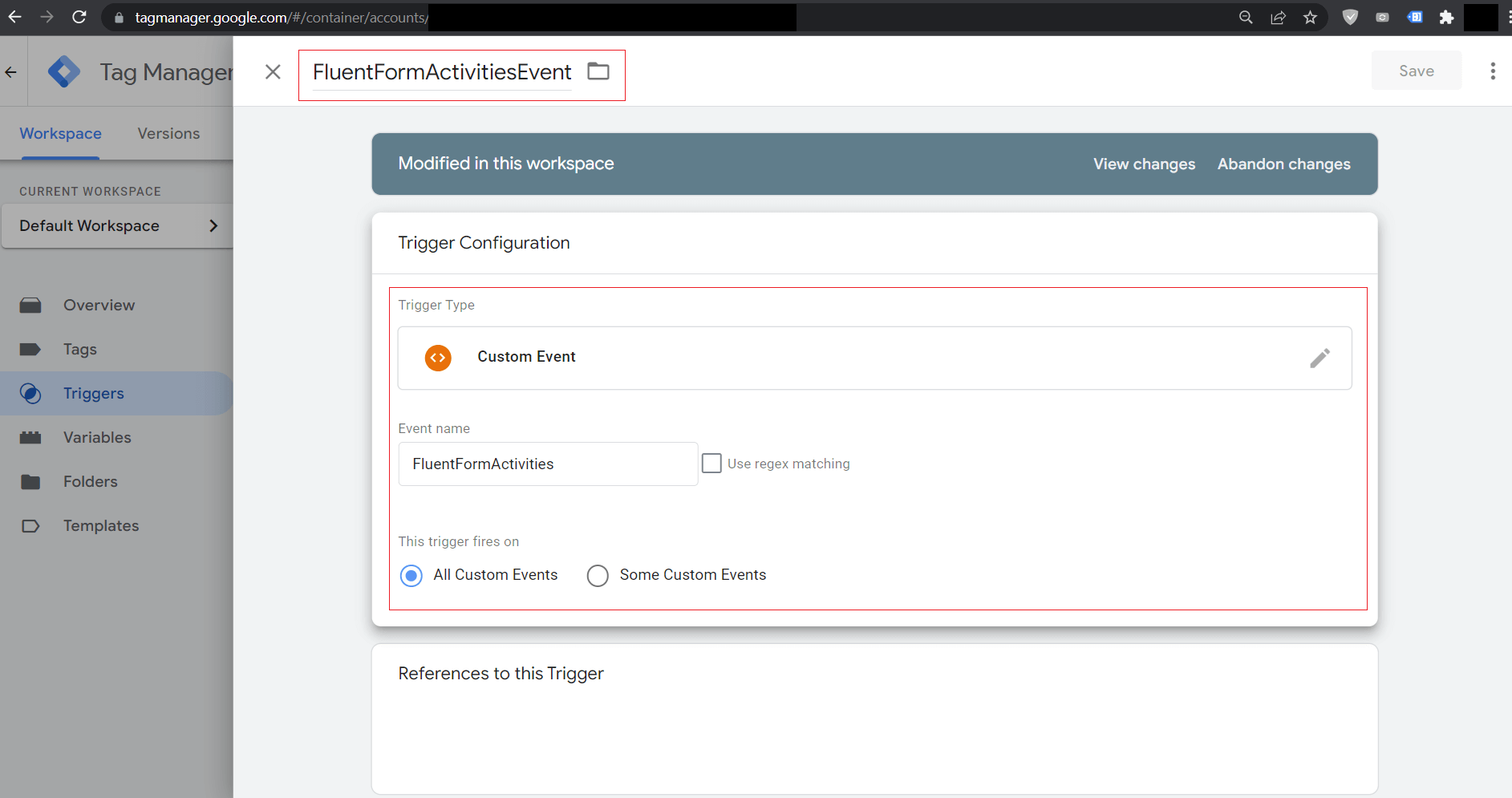
Task: Click Abandon changes link
Action: [x=1283, y=164]
